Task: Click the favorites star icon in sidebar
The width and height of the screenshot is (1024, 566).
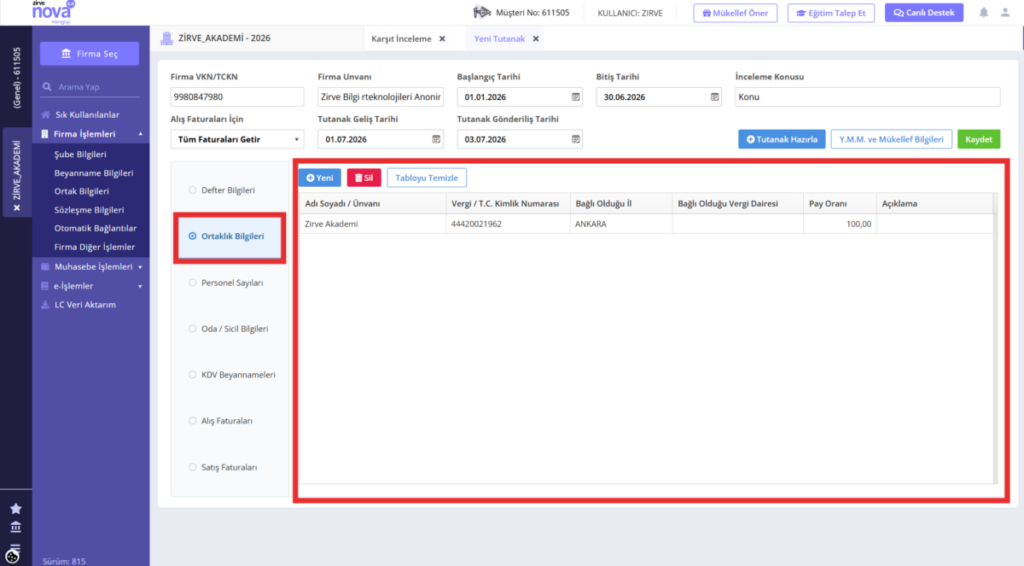Action: (x=16, y=508)
